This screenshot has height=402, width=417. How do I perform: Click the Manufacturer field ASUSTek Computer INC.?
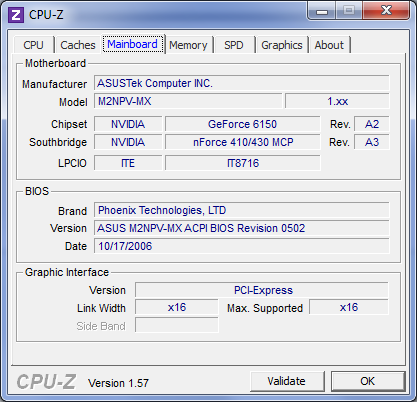click(x=241, y=83)
